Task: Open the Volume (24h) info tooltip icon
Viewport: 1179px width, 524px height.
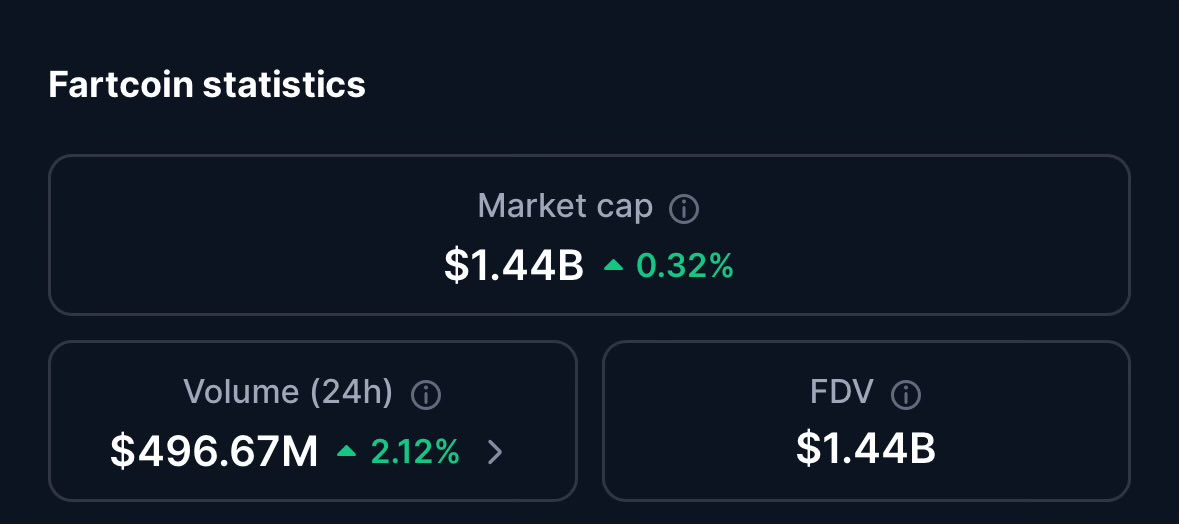Action: [426, 394]
